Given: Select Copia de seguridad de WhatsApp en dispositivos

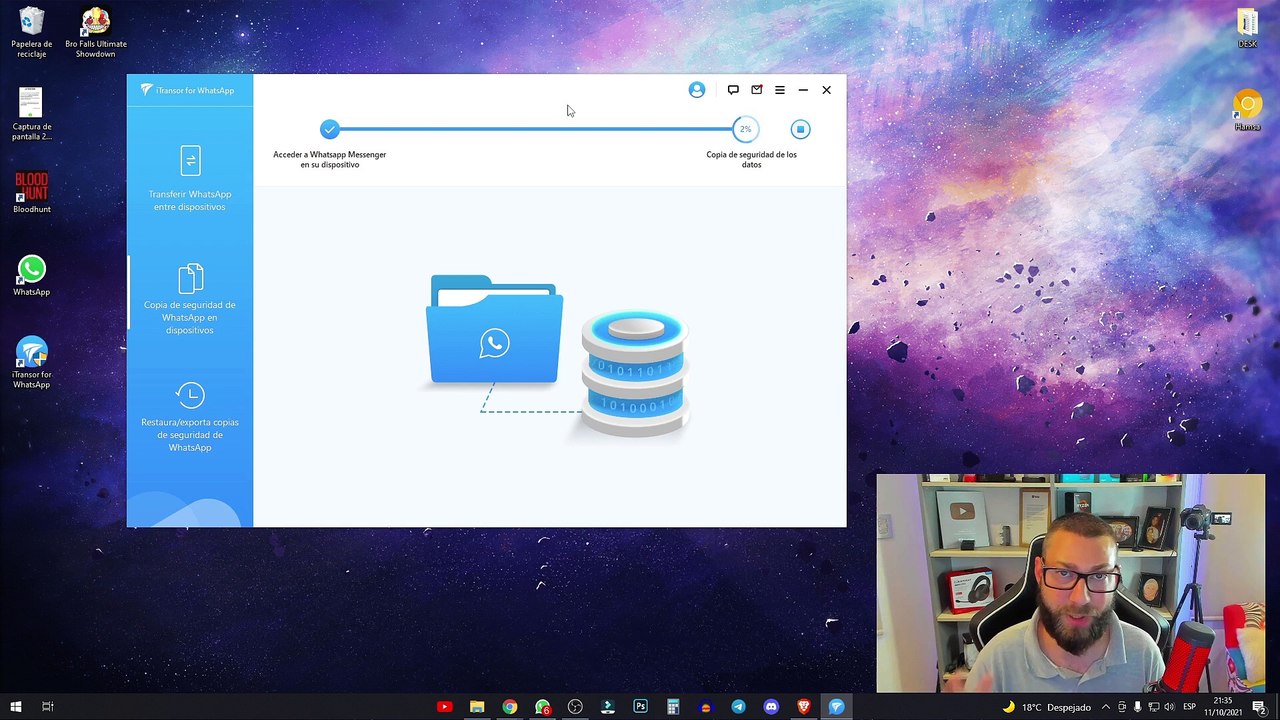Looking at the screenshot, I should point(190,299).
